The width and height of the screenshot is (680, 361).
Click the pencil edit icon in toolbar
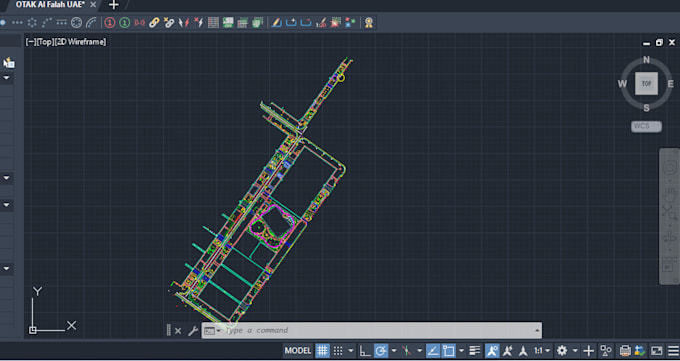click(x=276, y=22)
